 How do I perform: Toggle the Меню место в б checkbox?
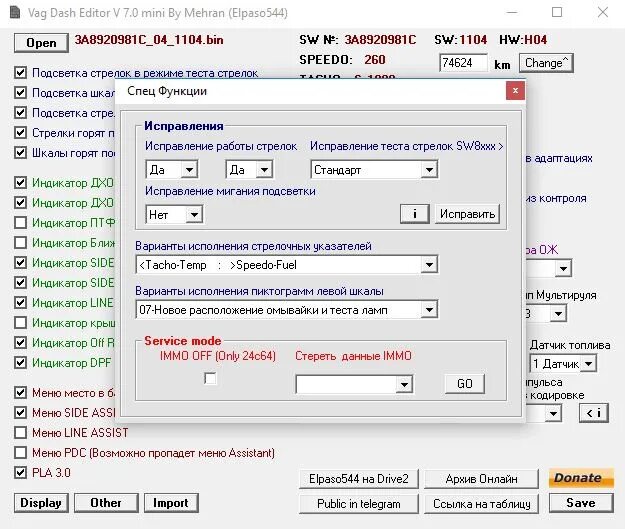[20, 392]
